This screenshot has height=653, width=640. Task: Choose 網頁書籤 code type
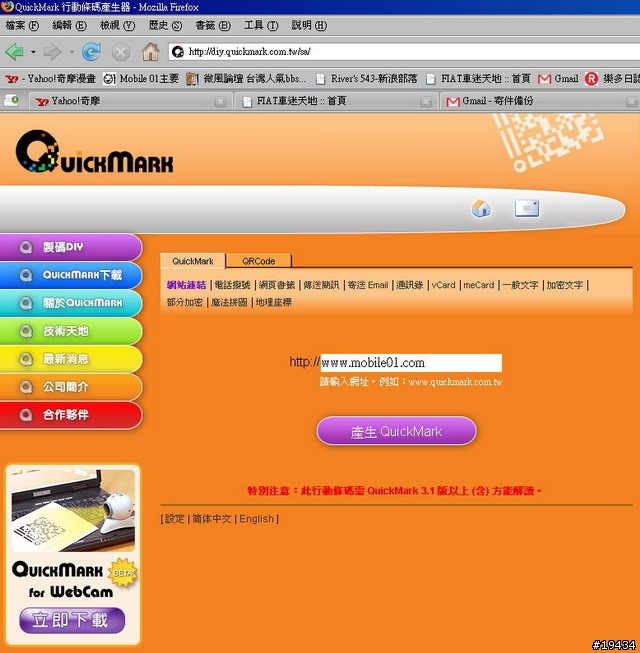[276, 285]
